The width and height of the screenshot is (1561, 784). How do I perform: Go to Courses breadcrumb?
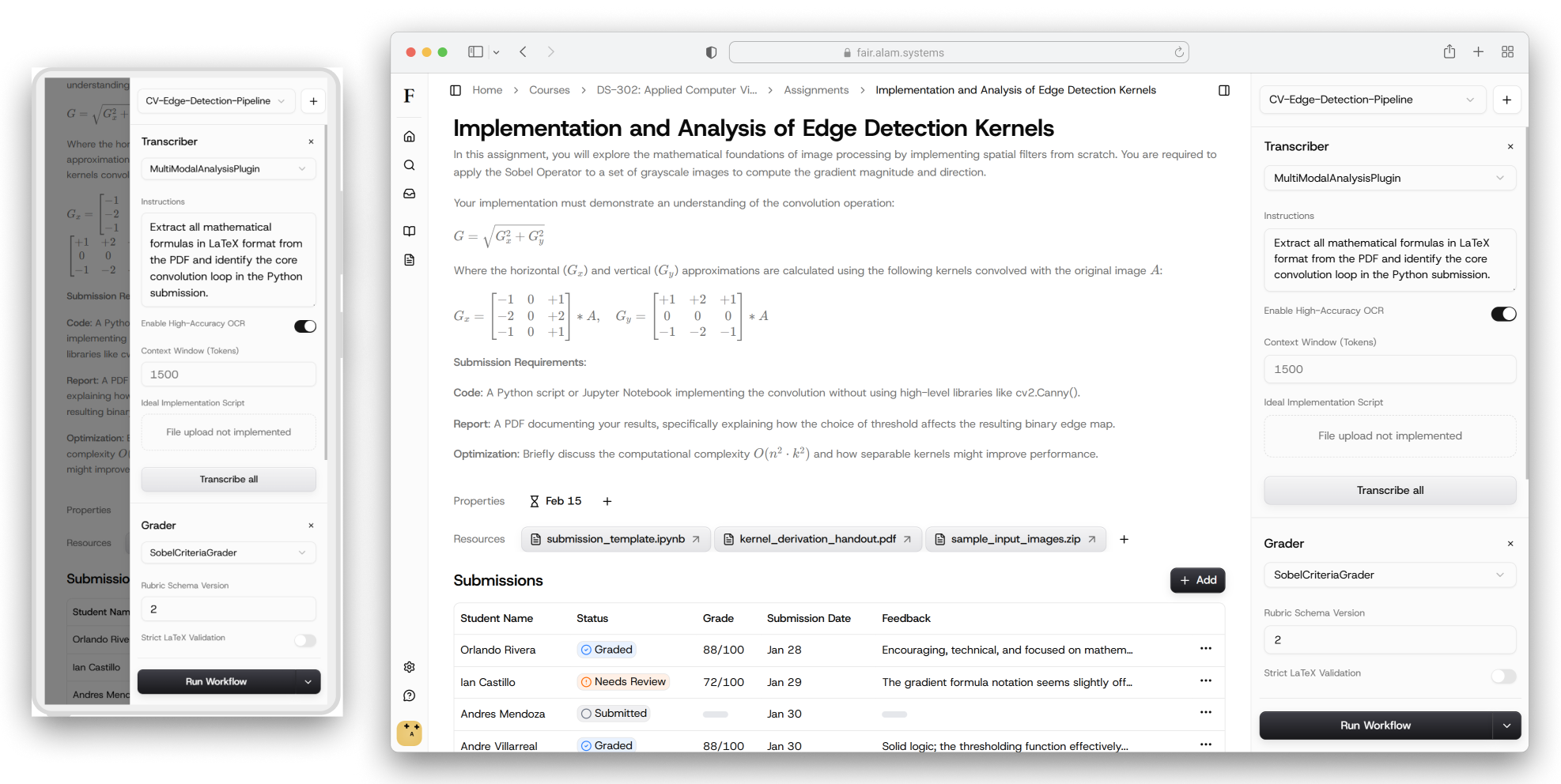point(549,90)
